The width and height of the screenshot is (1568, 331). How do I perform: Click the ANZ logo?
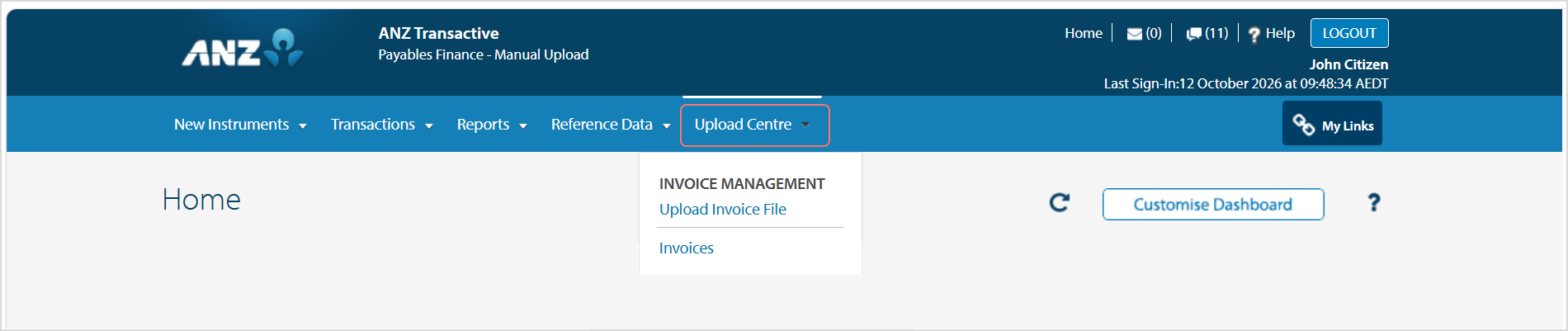pyautogui.click(x=243, y=49)
